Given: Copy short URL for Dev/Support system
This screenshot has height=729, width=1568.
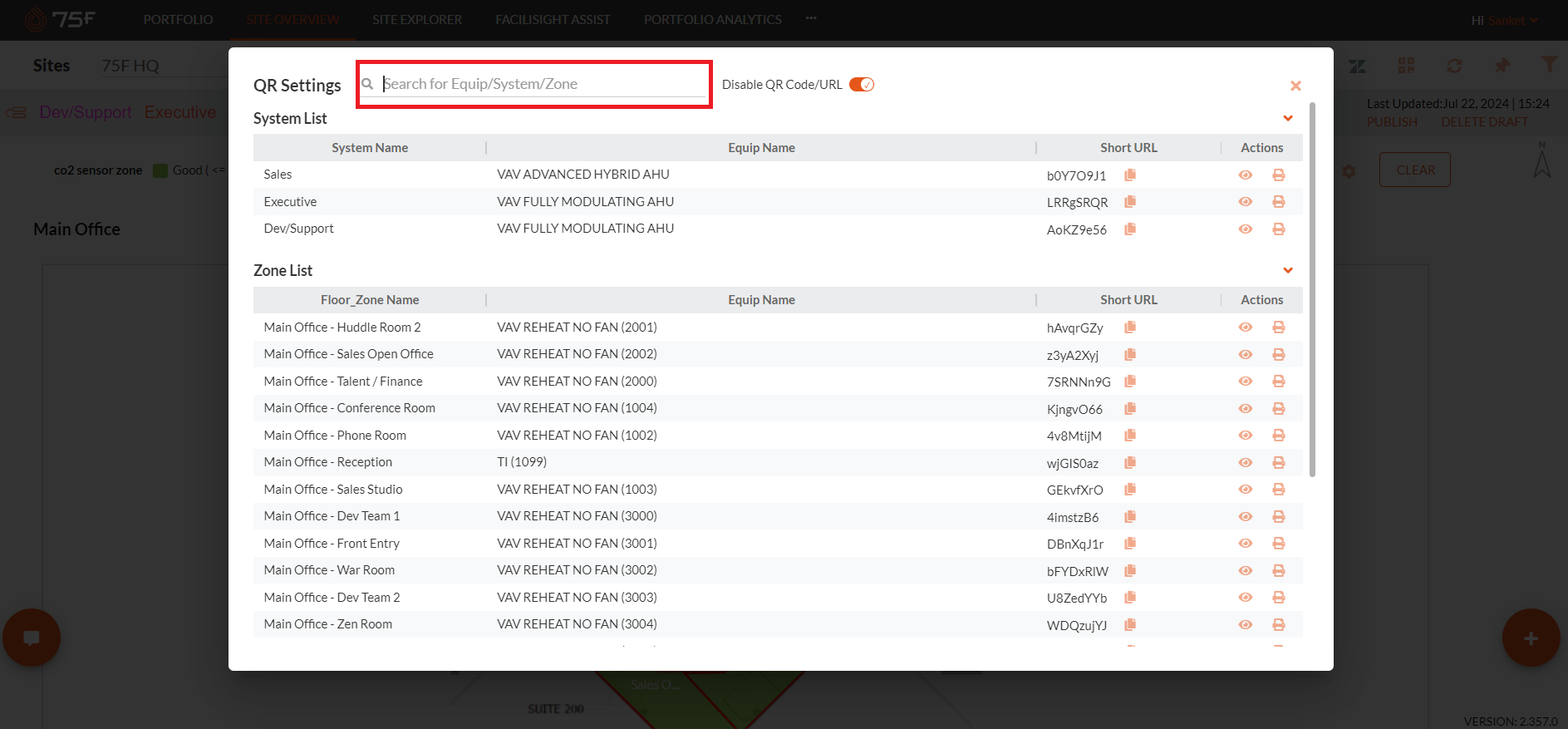Looking at the screenshot, I should (1130, 229).
